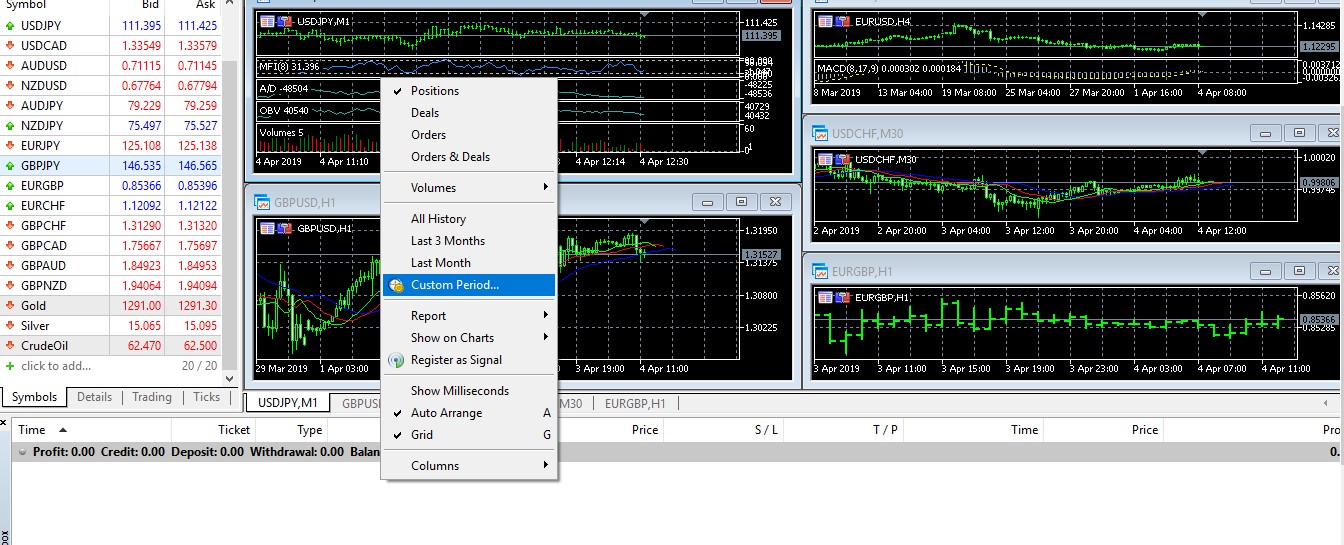Click the Market Watch scrollbar down arrow
This screenshot has width=1344, height=545.
[x=230, y=379]
